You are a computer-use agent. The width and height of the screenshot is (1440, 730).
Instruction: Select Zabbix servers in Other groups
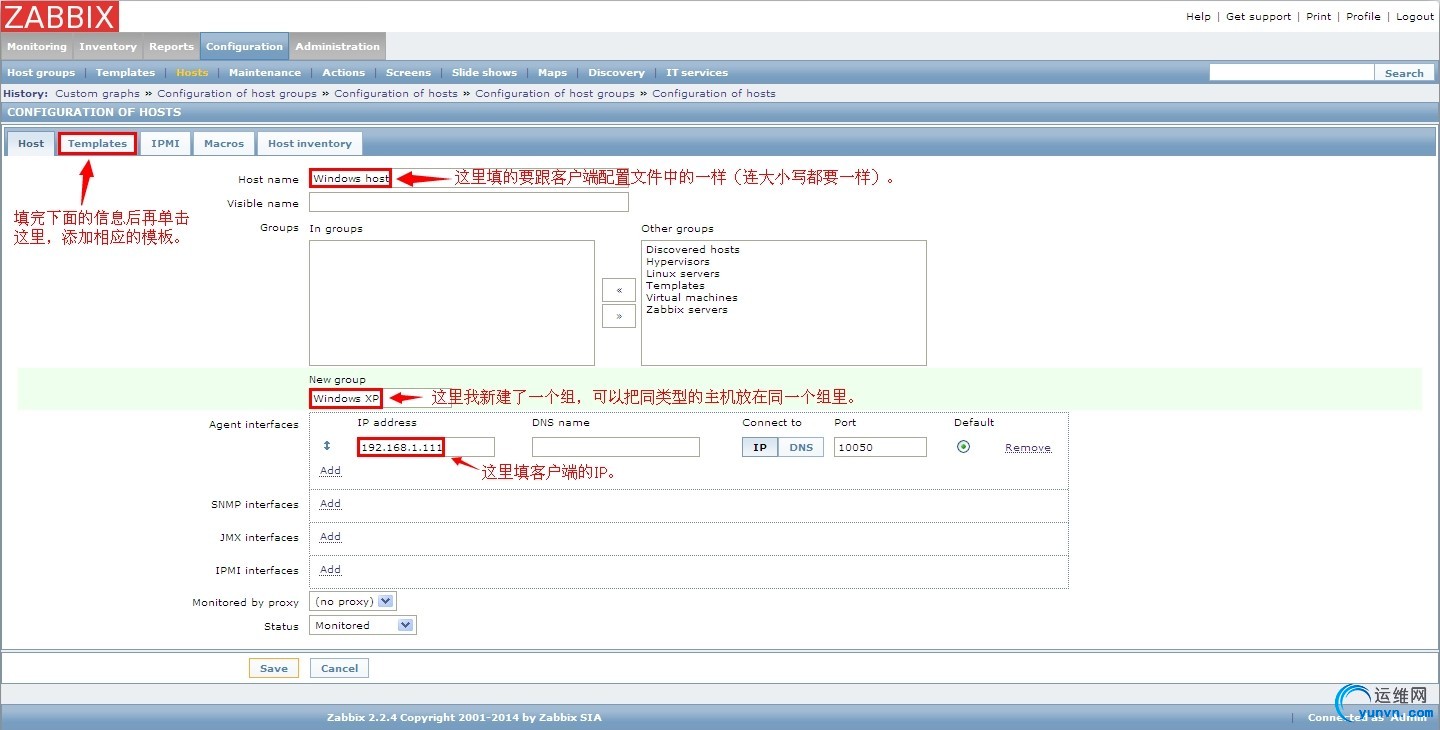[687, 310]
